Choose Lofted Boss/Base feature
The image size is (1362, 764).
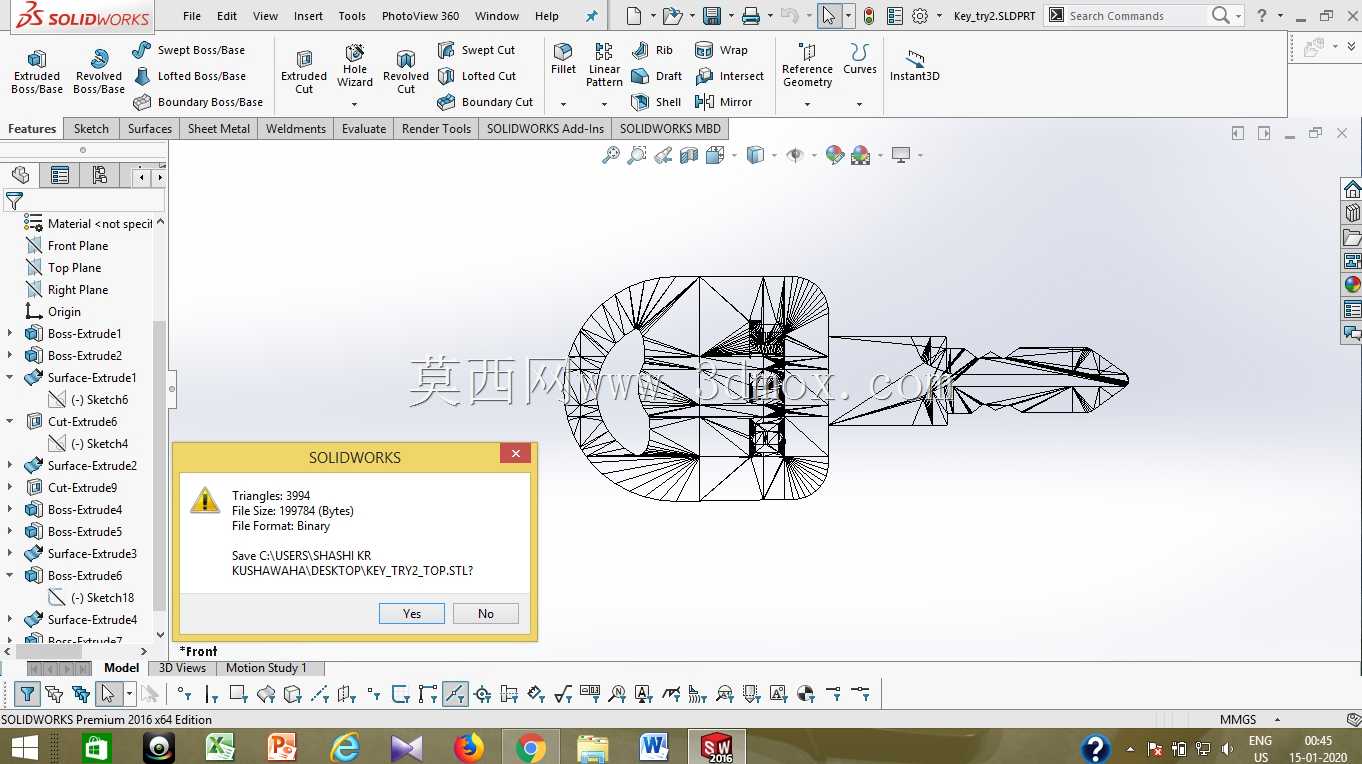click(x=189, y=76)
